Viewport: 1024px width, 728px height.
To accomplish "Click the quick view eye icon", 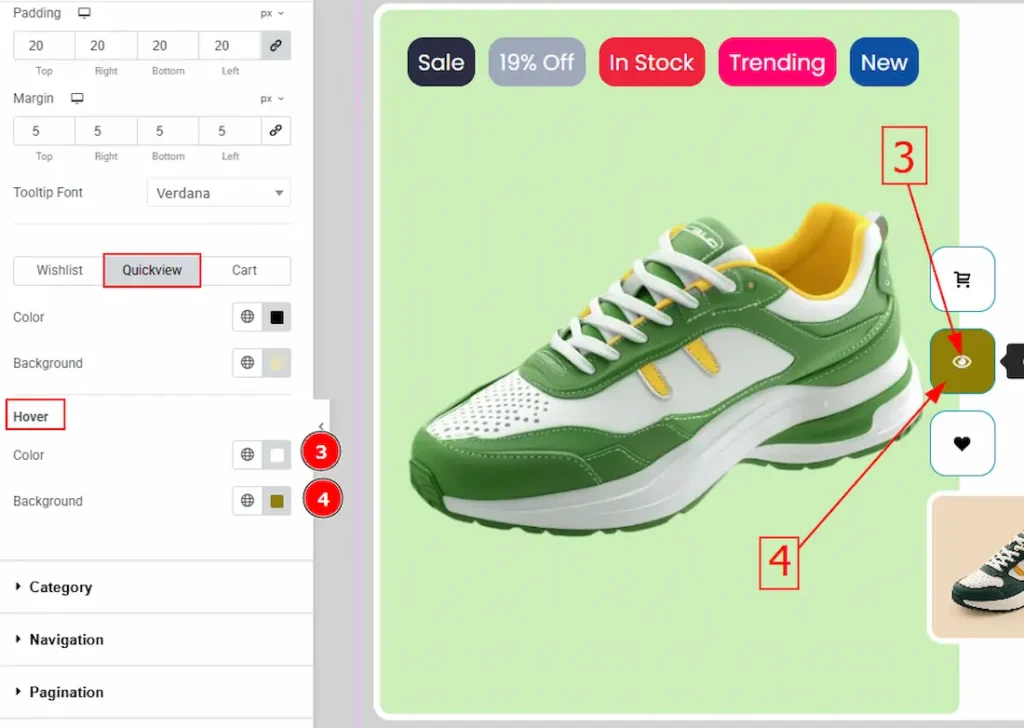I will [x=962, y=362].
